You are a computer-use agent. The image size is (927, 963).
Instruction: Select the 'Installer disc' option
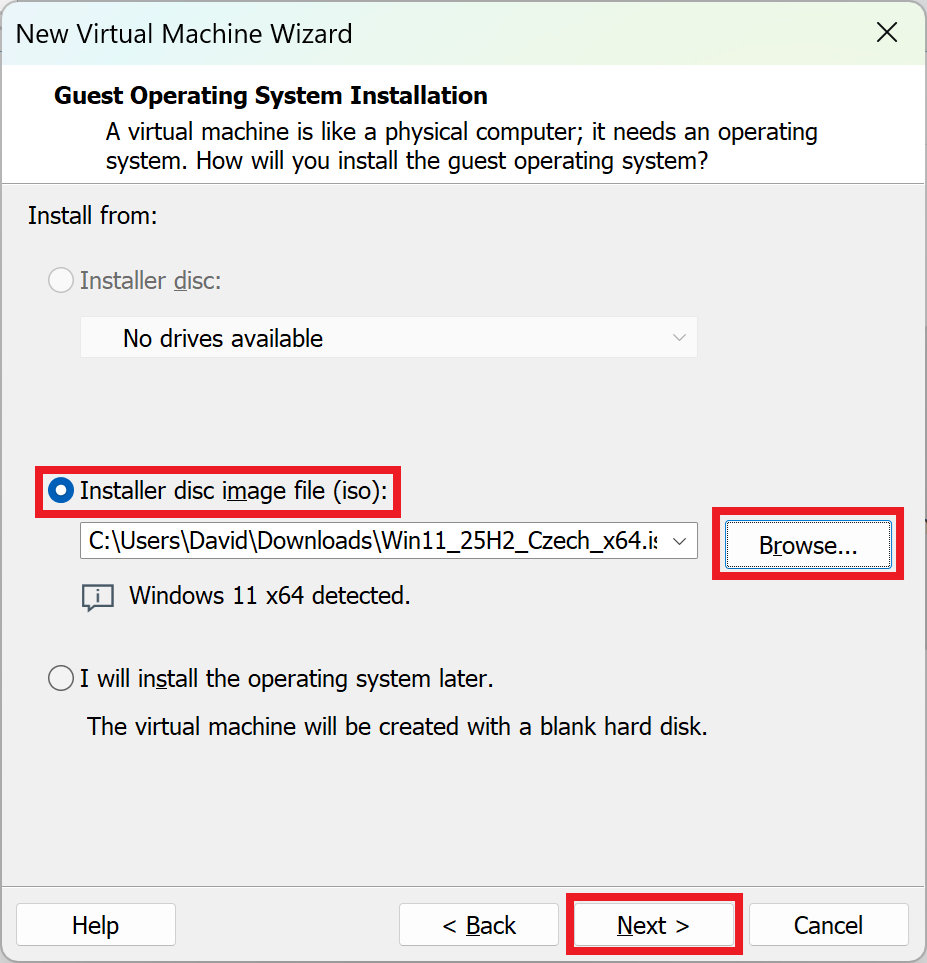[x=60, y=280]
